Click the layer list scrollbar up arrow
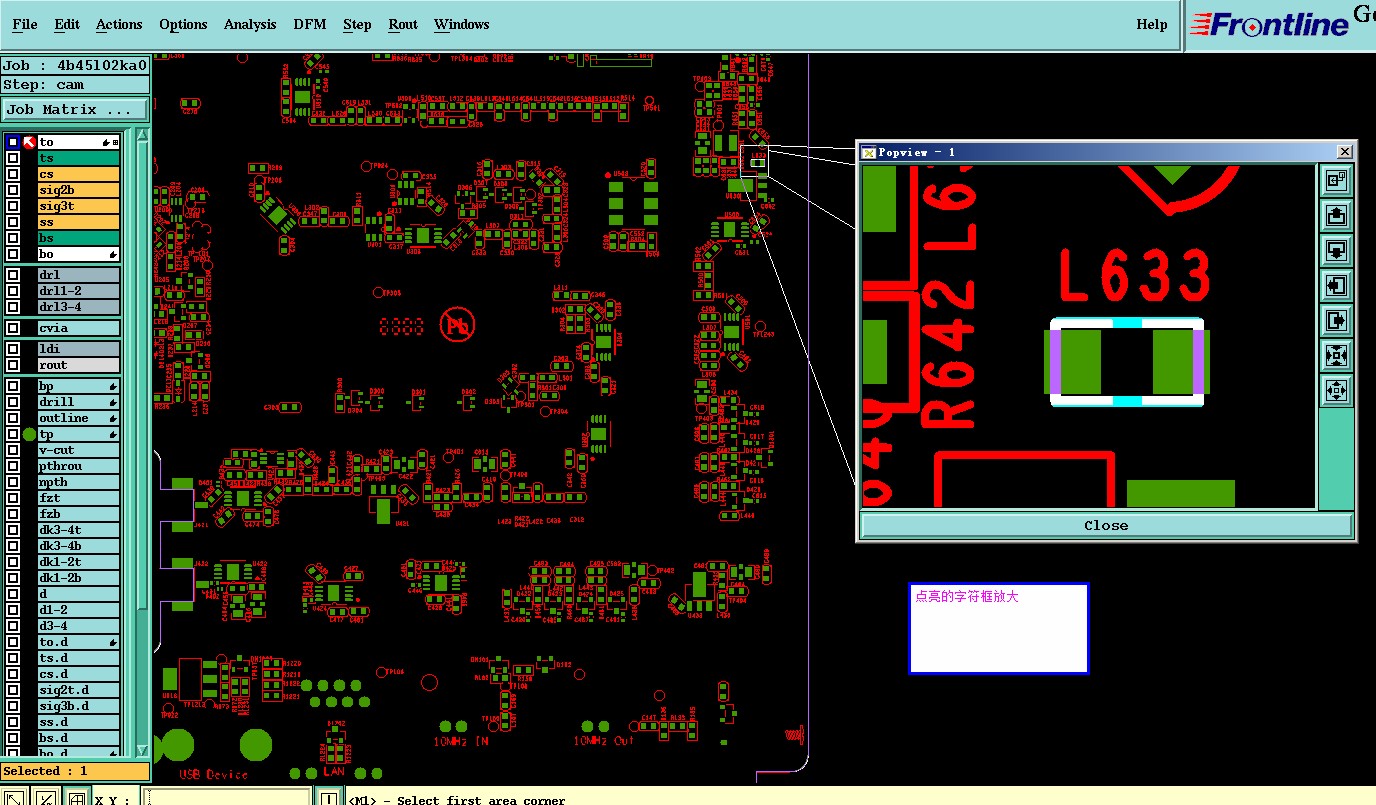The height and width of the screenshot is (805, 1376). pos(142,136)
